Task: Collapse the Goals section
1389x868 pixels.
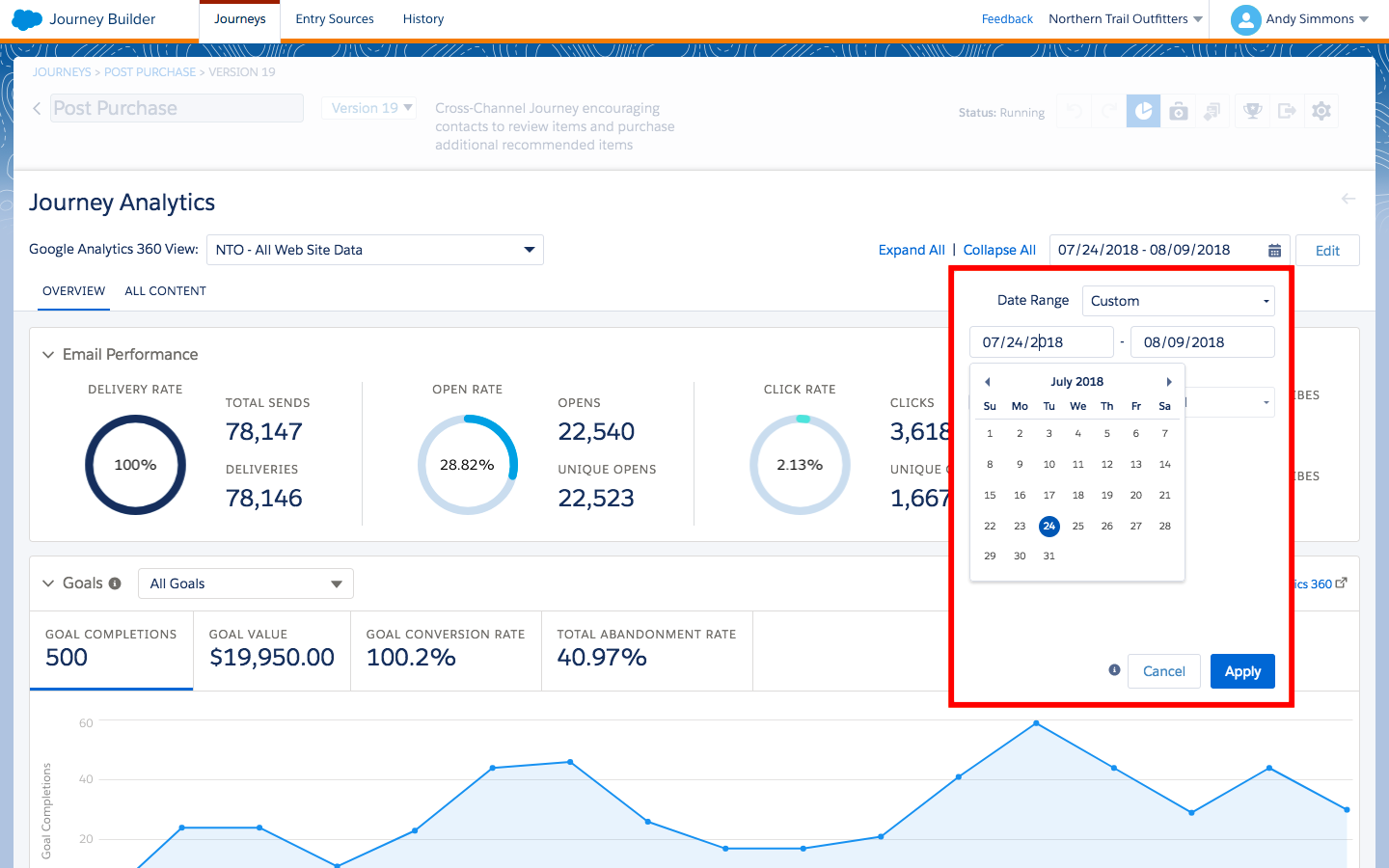Action: [x=48, y=583]
